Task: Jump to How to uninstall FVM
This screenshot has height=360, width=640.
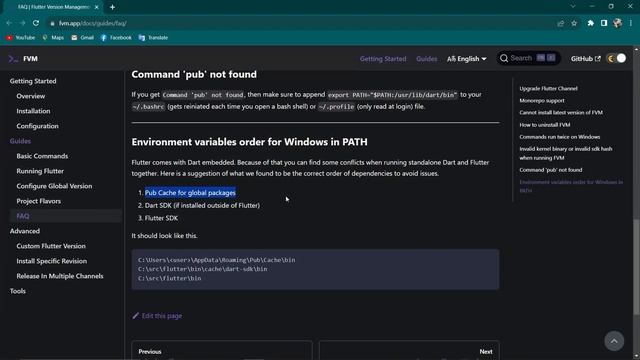Action: [x=544, y=125]
